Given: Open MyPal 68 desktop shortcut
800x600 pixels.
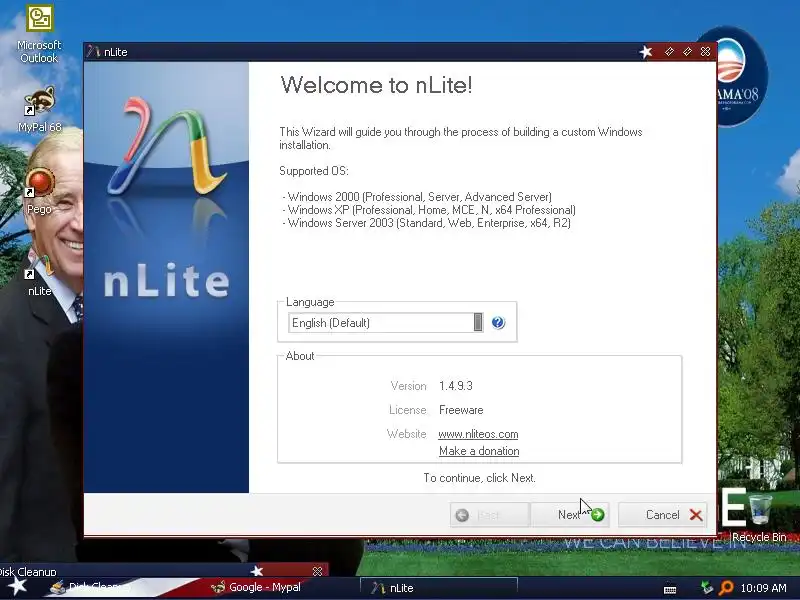Looking at the screenshot, I should click(39, 109).
